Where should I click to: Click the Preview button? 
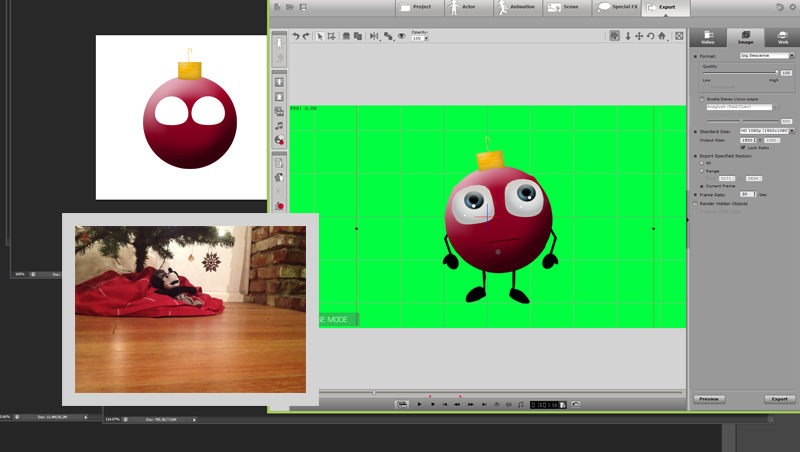pos(708,398)
